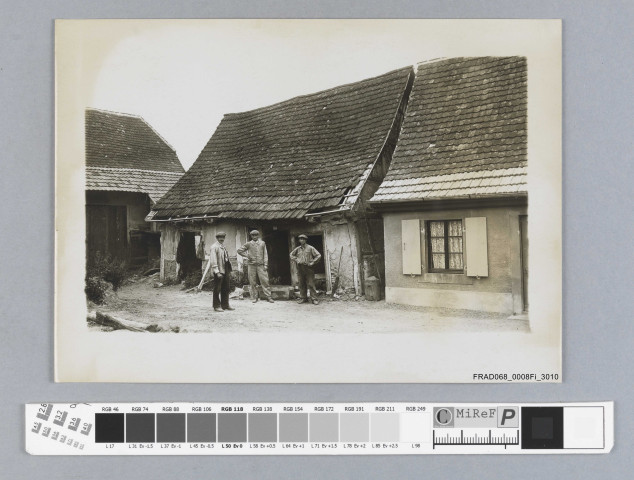Select the bold RGB 118 middle gray swatch
634x480 pixels.
[x=232, y=428]
